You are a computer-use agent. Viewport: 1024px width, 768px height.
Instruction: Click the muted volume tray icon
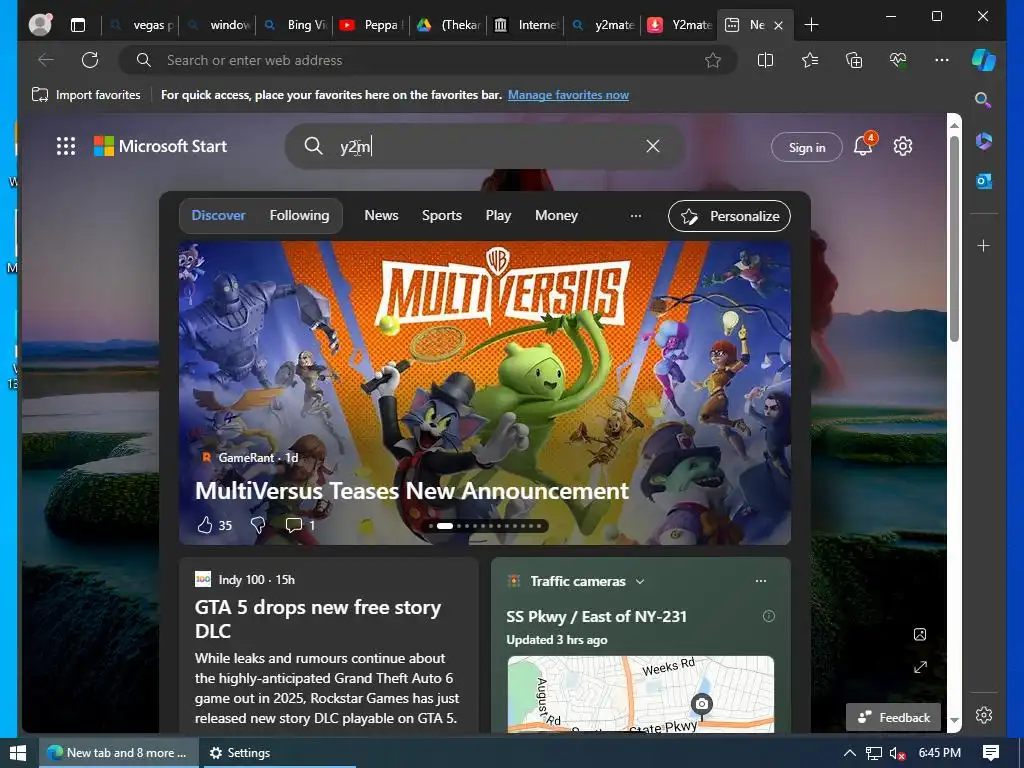coord(897,753)
